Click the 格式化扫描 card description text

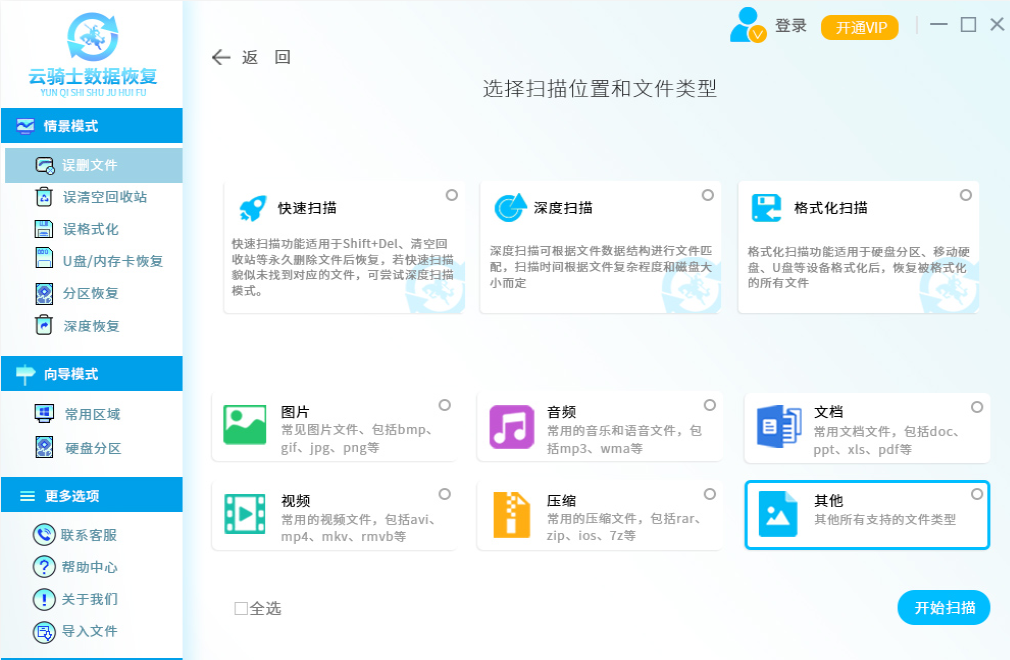pos(858,267)
